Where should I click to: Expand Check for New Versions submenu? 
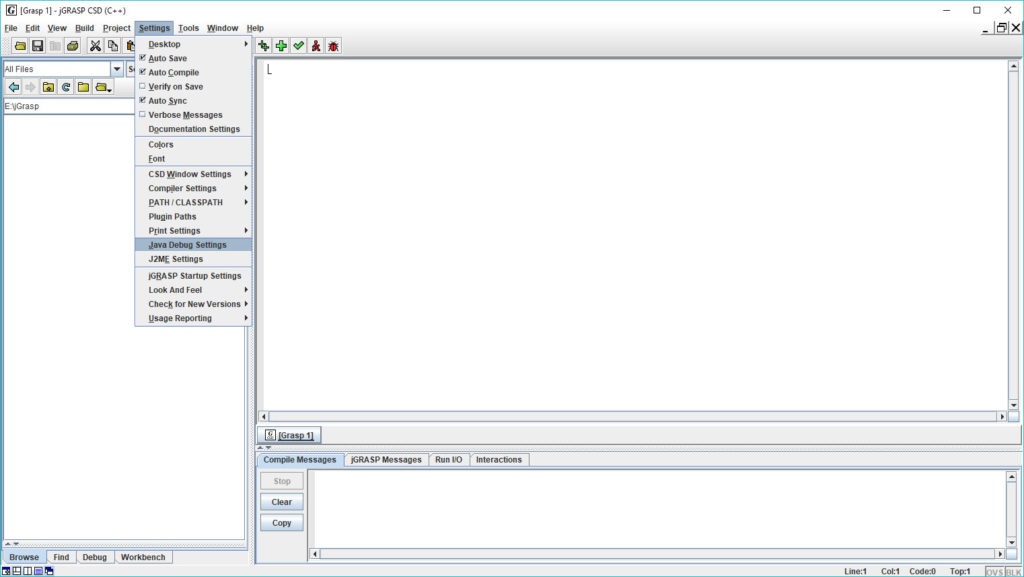(193, 304)
